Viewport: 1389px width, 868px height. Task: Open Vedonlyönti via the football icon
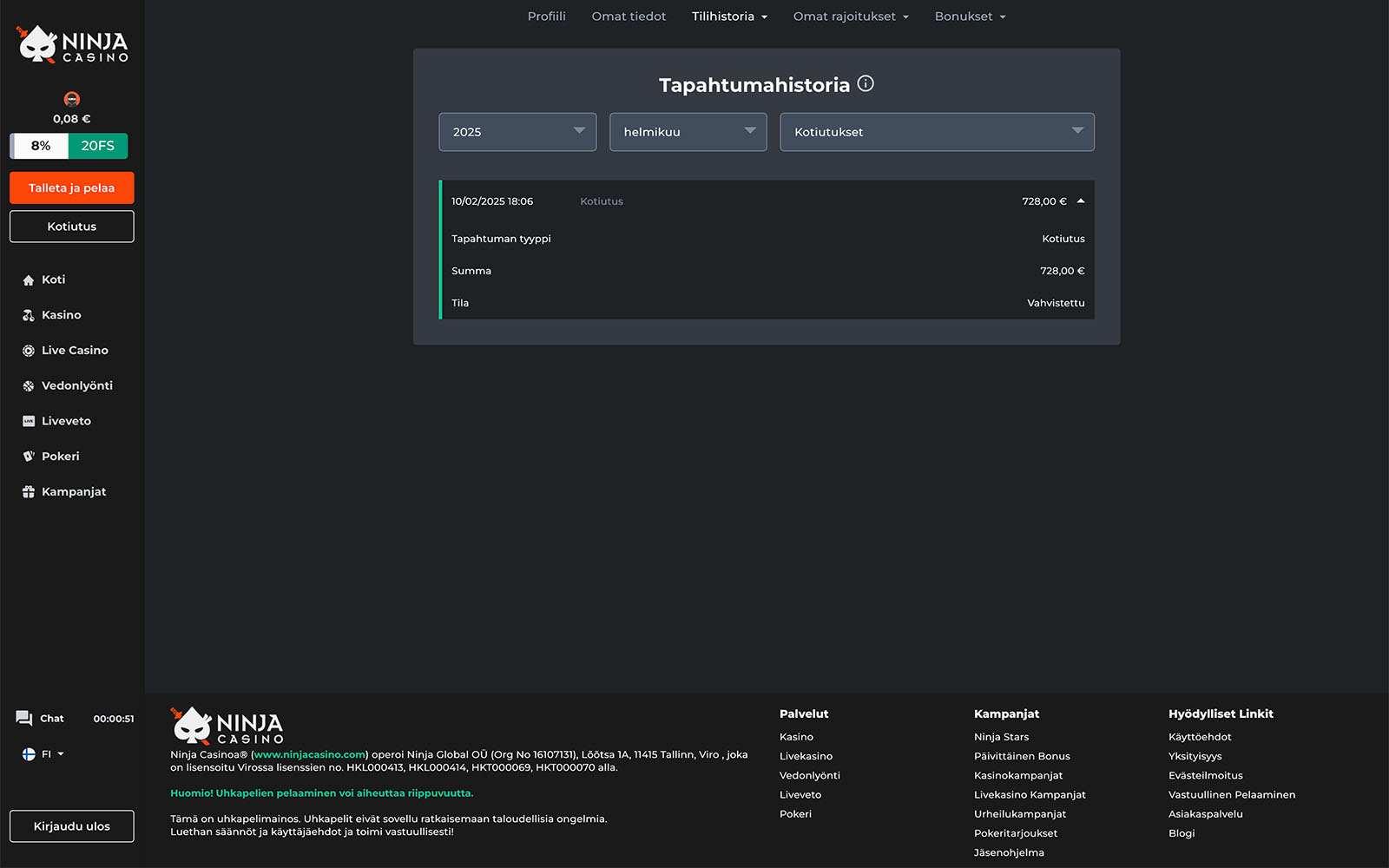(x=29, y=386)
